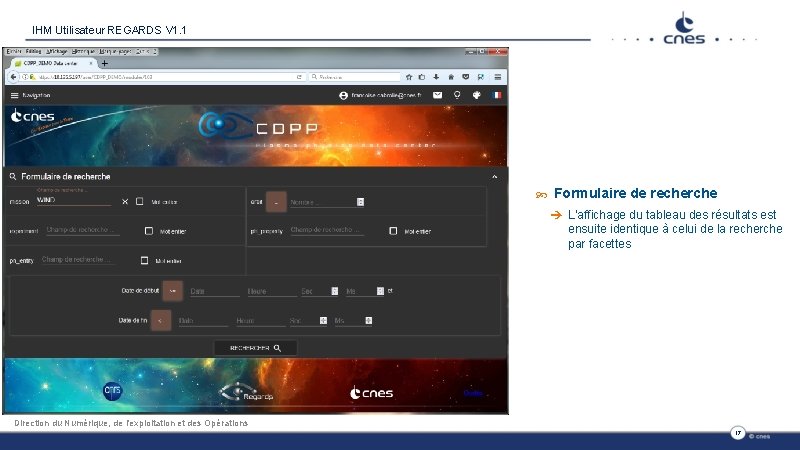Adjust the Date de début Sec stepper
The image size is (800, 450).
[x=335, y=291]
